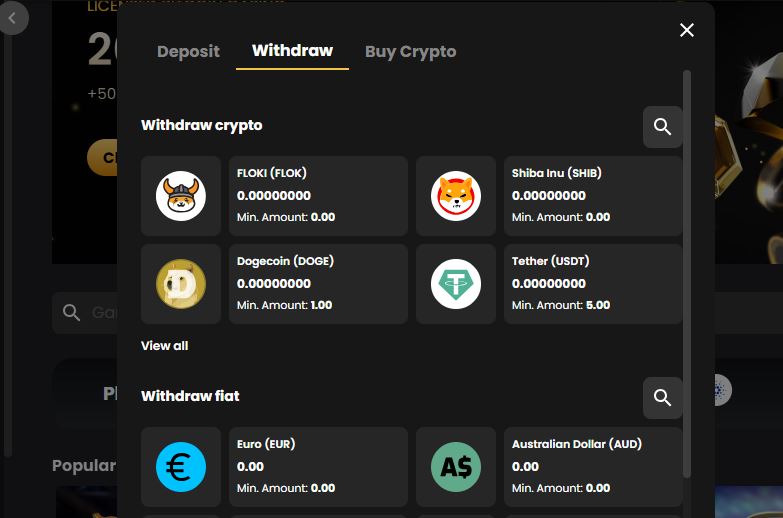Viewport: 783px width, 518px height.
Task: Open the Buy Crypto tab
Action: coord(410,52)
